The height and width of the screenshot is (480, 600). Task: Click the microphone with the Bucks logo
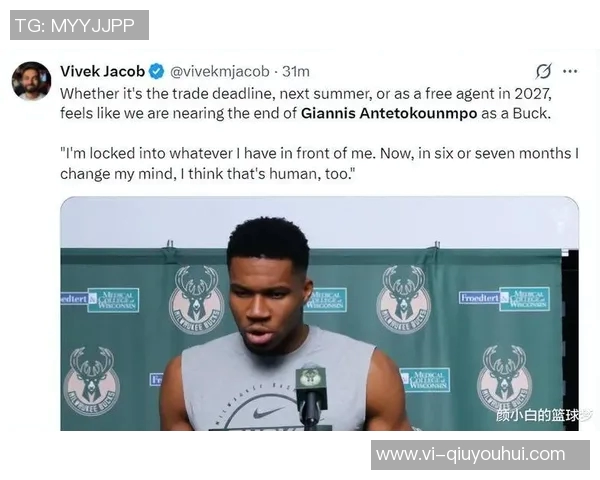[311, 396]
